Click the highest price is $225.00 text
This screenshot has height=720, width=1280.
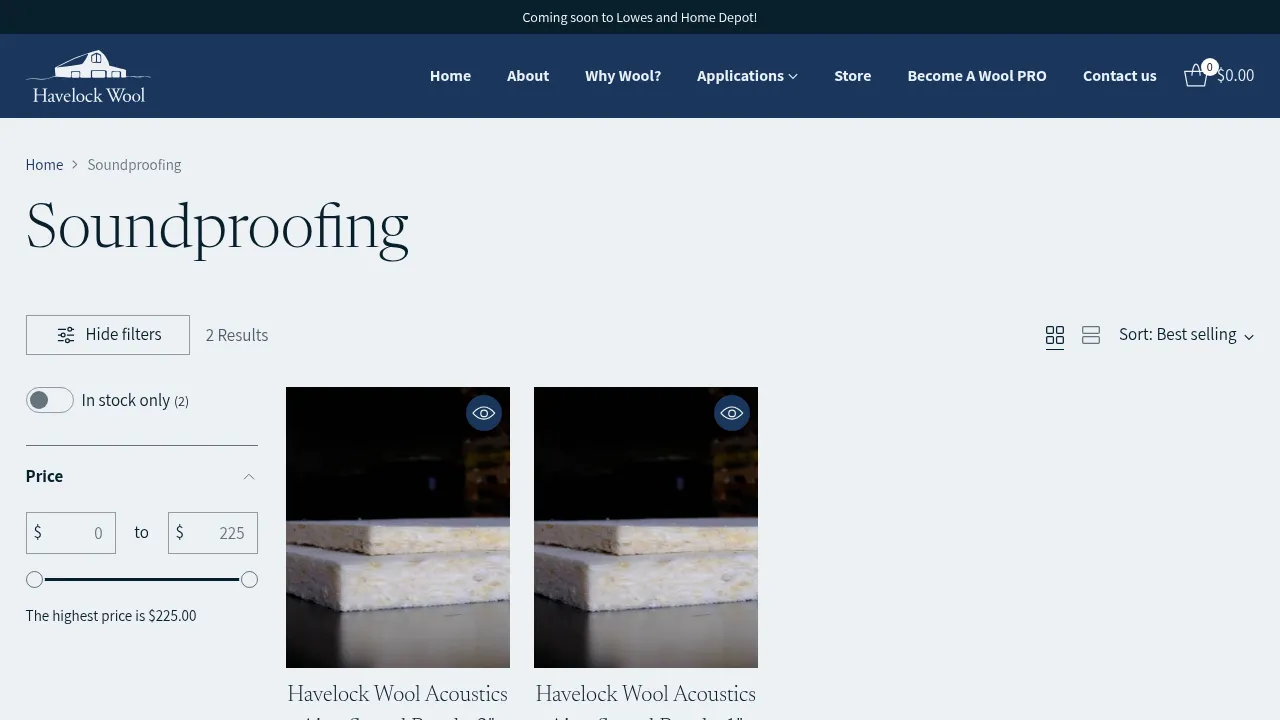[111, 616]
